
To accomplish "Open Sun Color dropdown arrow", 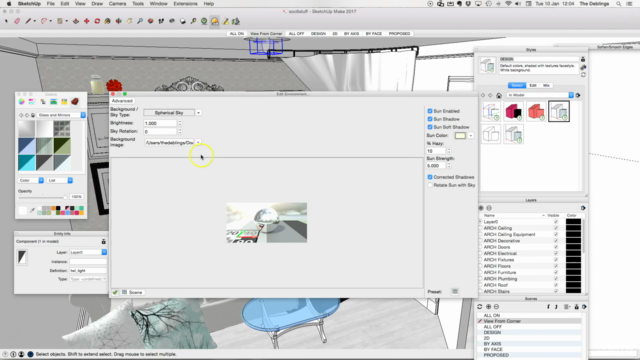I will tap(471, 136).
